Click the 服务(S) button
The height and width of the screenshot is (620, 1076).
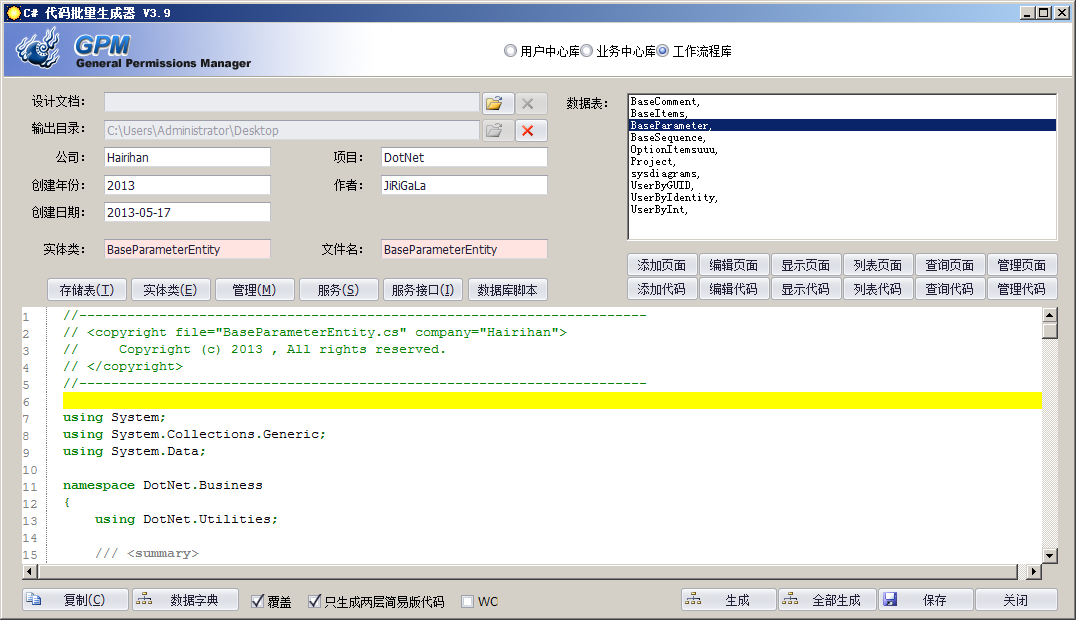pos(338,290)
